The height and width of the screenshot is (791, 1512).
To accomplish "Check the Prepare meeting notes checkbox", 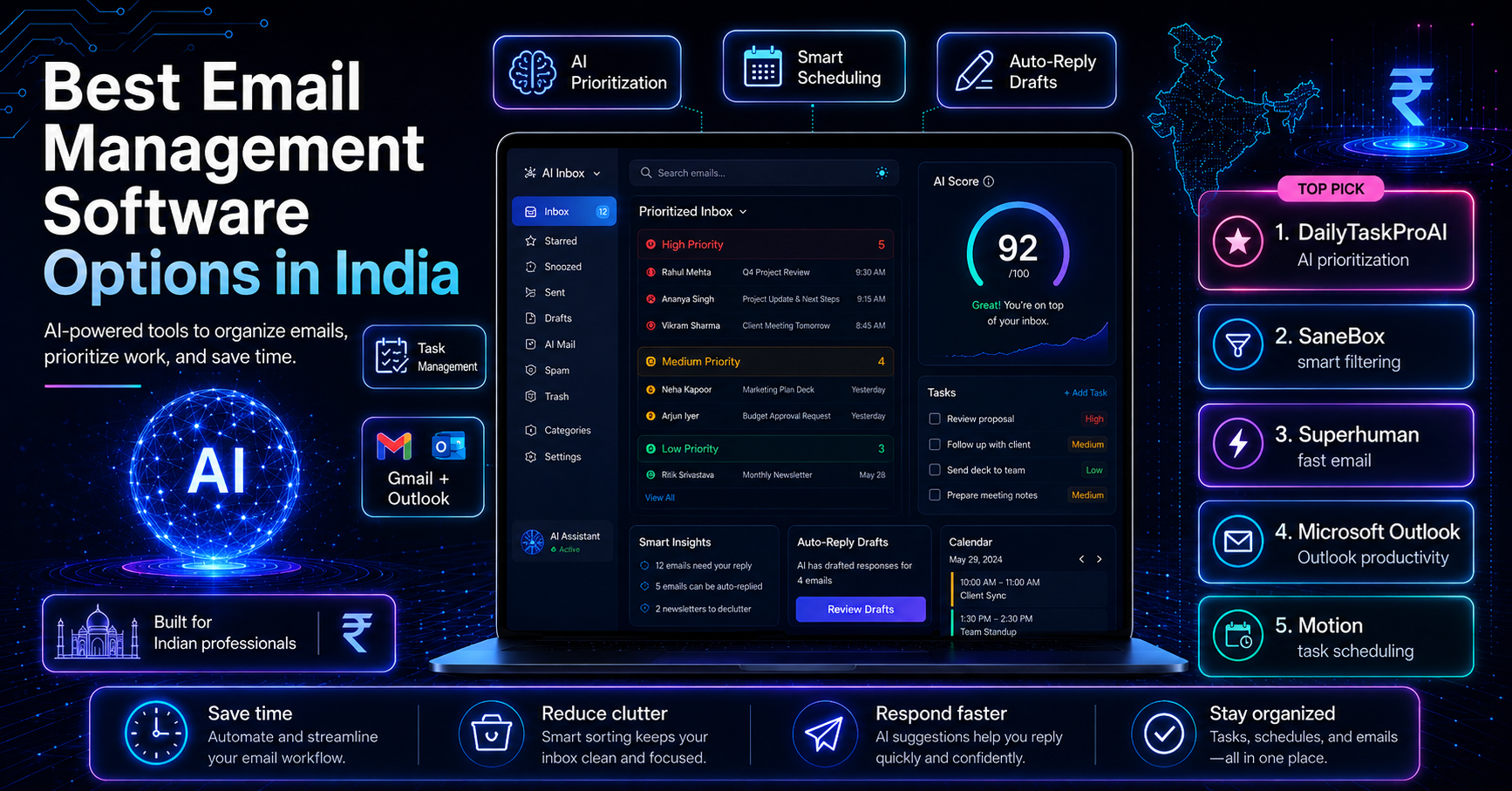I will tap(935, 494).
